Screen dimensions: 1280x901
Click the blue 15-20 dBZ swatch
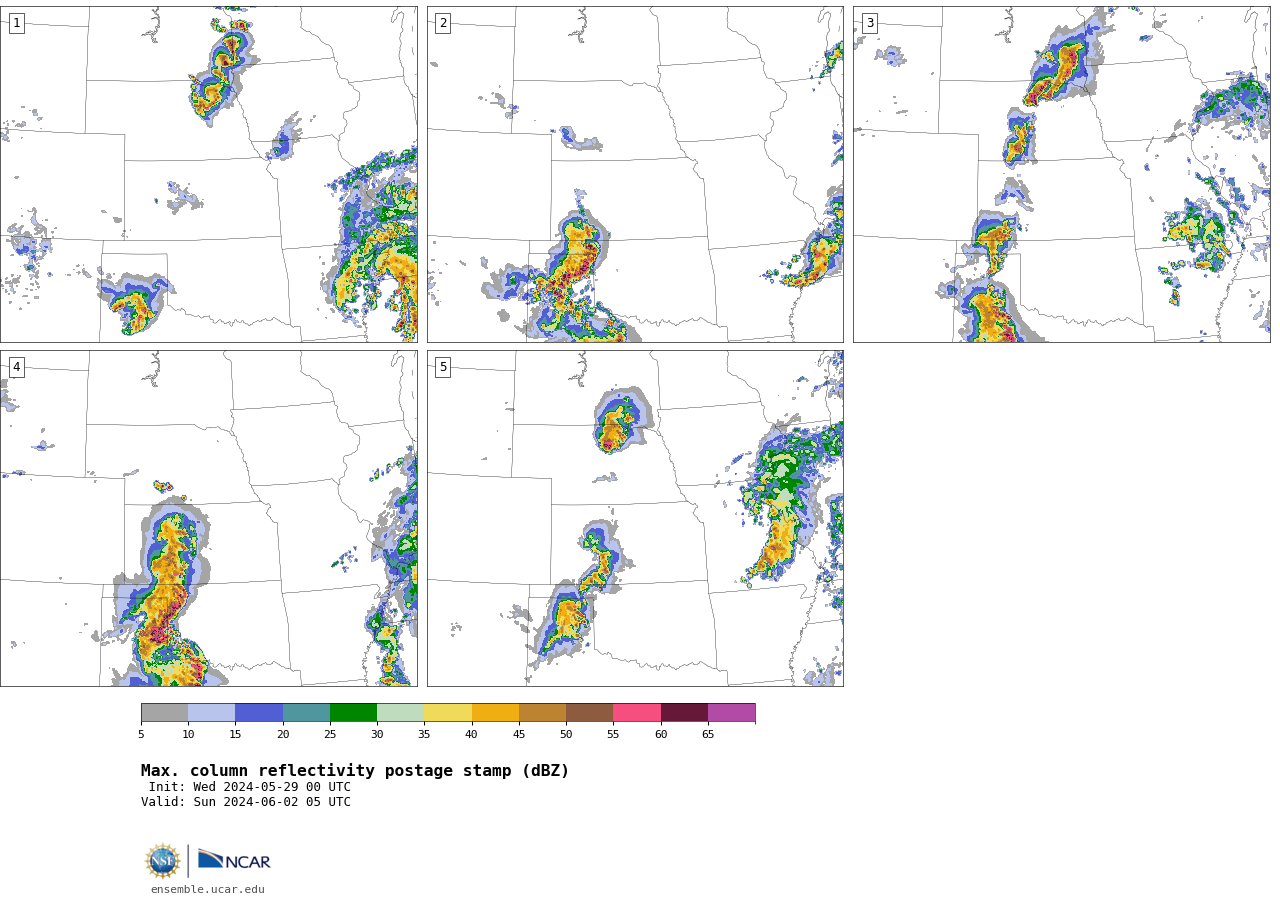pyautogui.click(x=259, y=712)
